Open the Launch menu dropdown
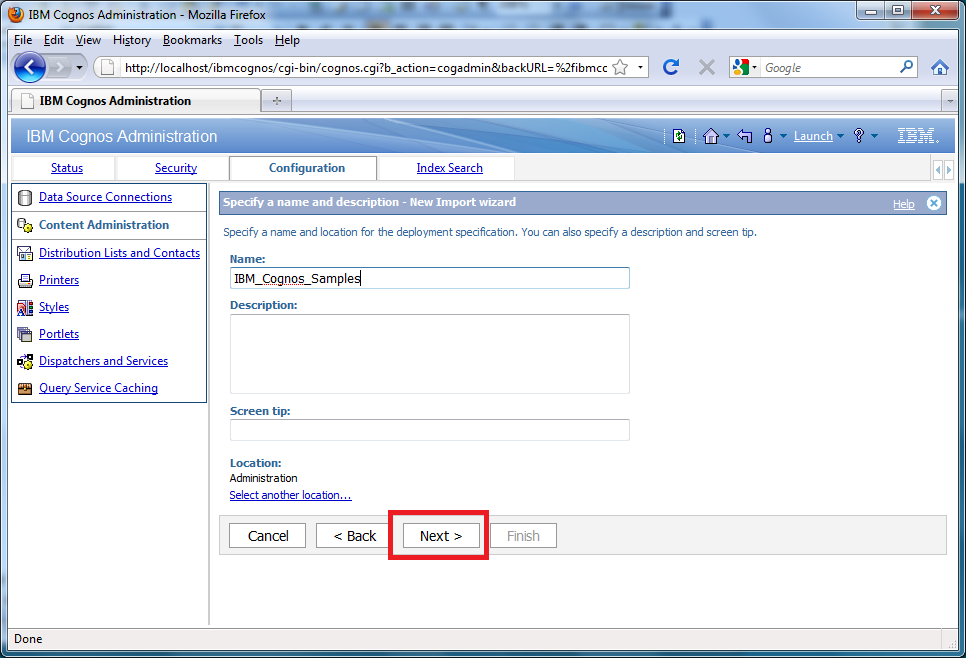Image resolution: width=966 pixels, height=658 pixels. click(819, 136)
